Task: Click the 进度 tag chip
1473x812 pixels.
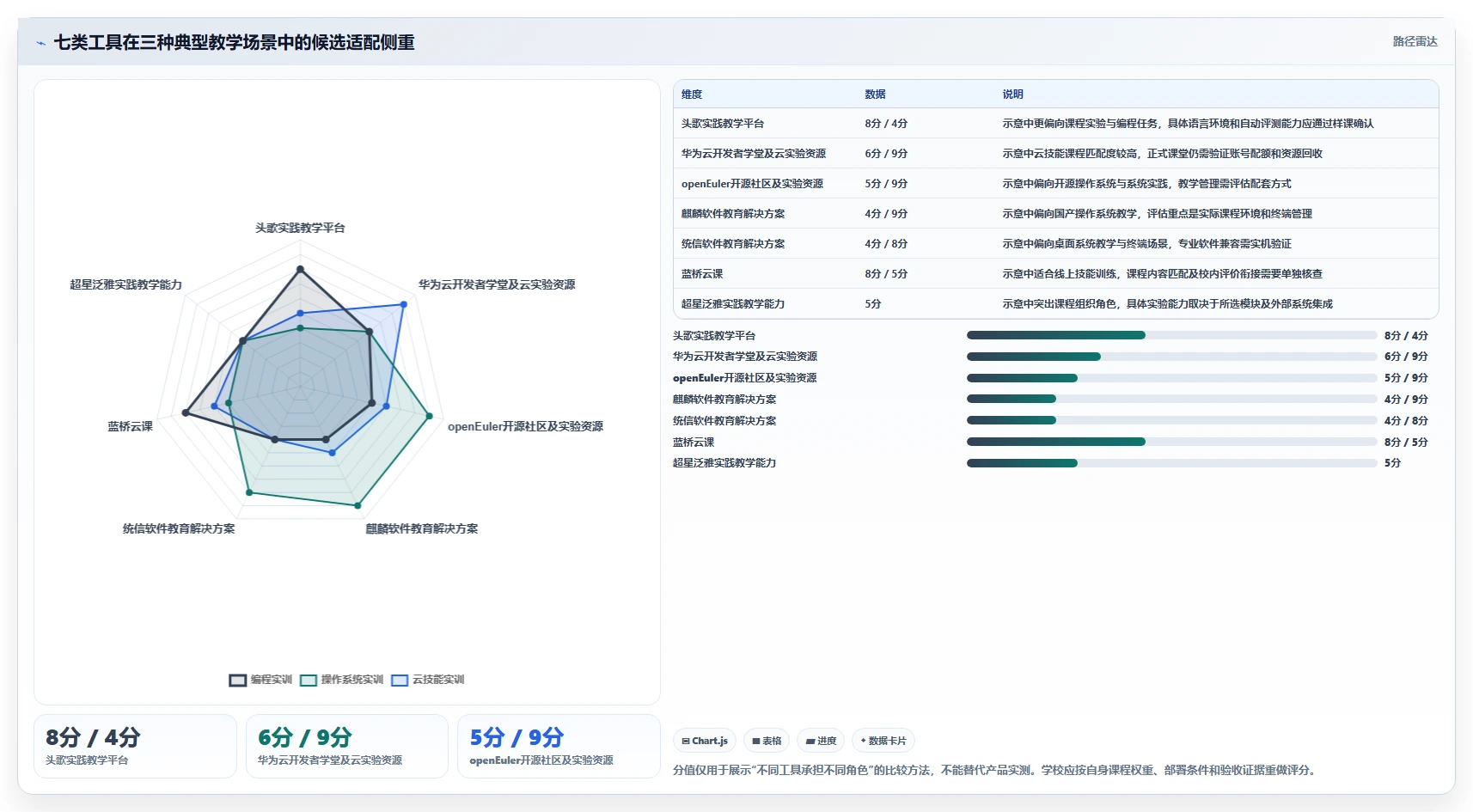Action: pyautogui.click(x=821, y=741)
